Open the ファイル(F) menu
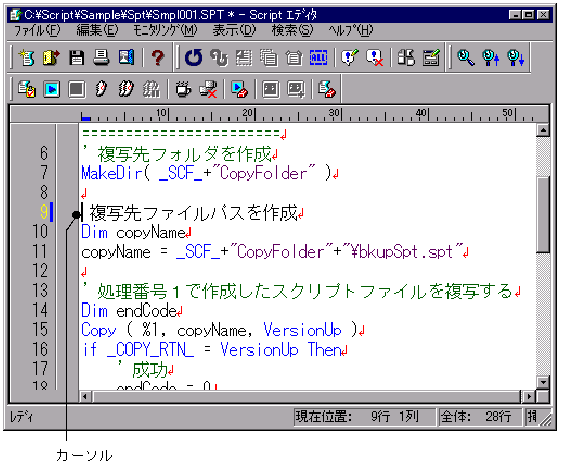The width and height of the screenshot is (562, 468). [37, 31]
